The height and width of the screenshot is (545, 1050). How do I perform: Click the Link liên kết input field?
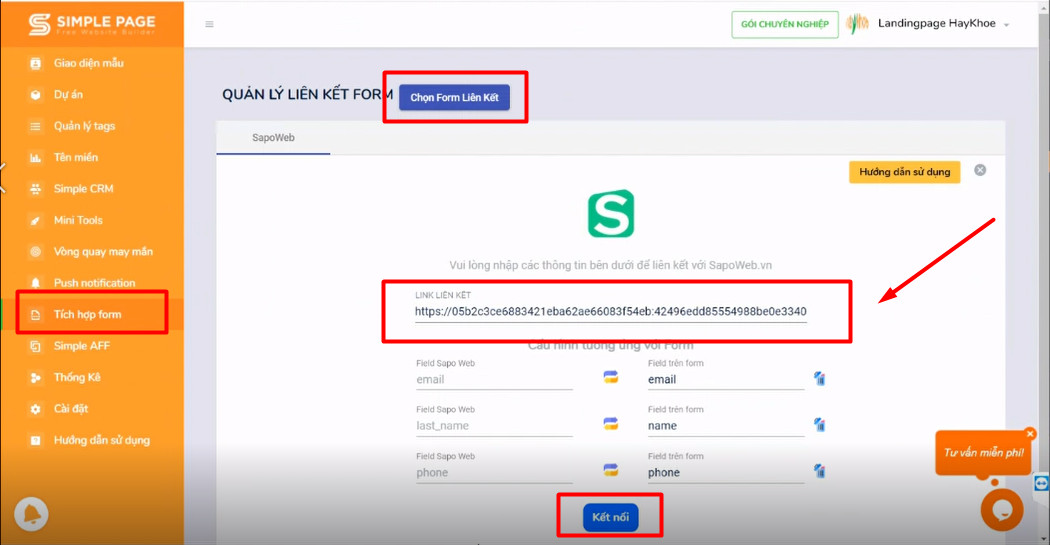click(611, 311)
